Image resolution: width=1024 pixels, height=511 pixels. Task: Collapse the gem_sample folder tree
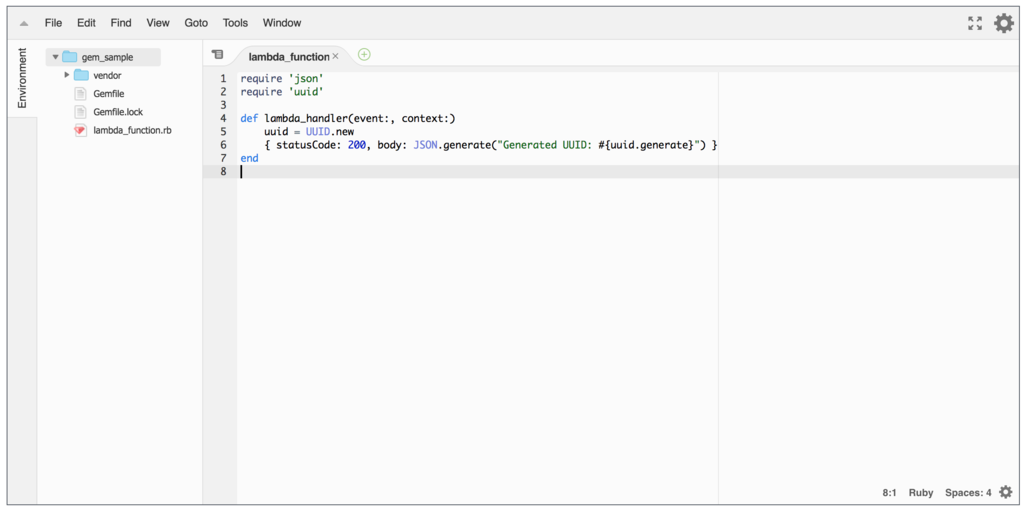(x=55, y=57)
